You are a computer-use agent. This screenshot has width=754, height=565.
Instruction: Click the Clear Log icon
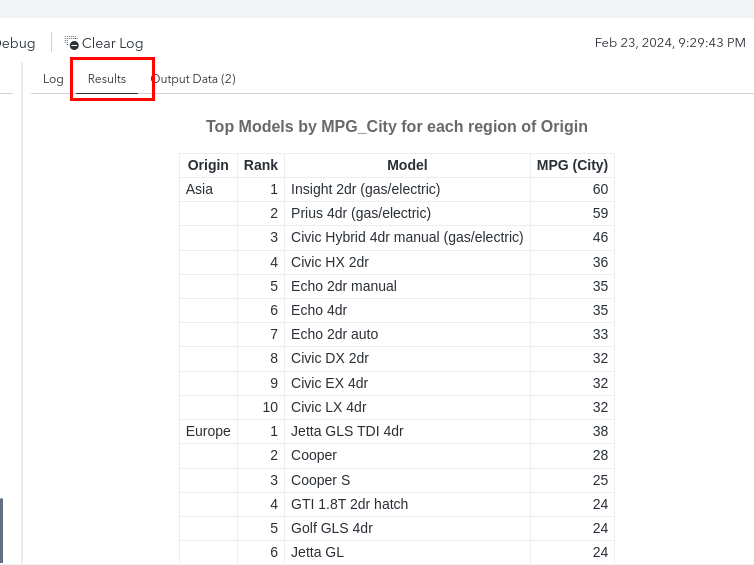tap(72, 43)
